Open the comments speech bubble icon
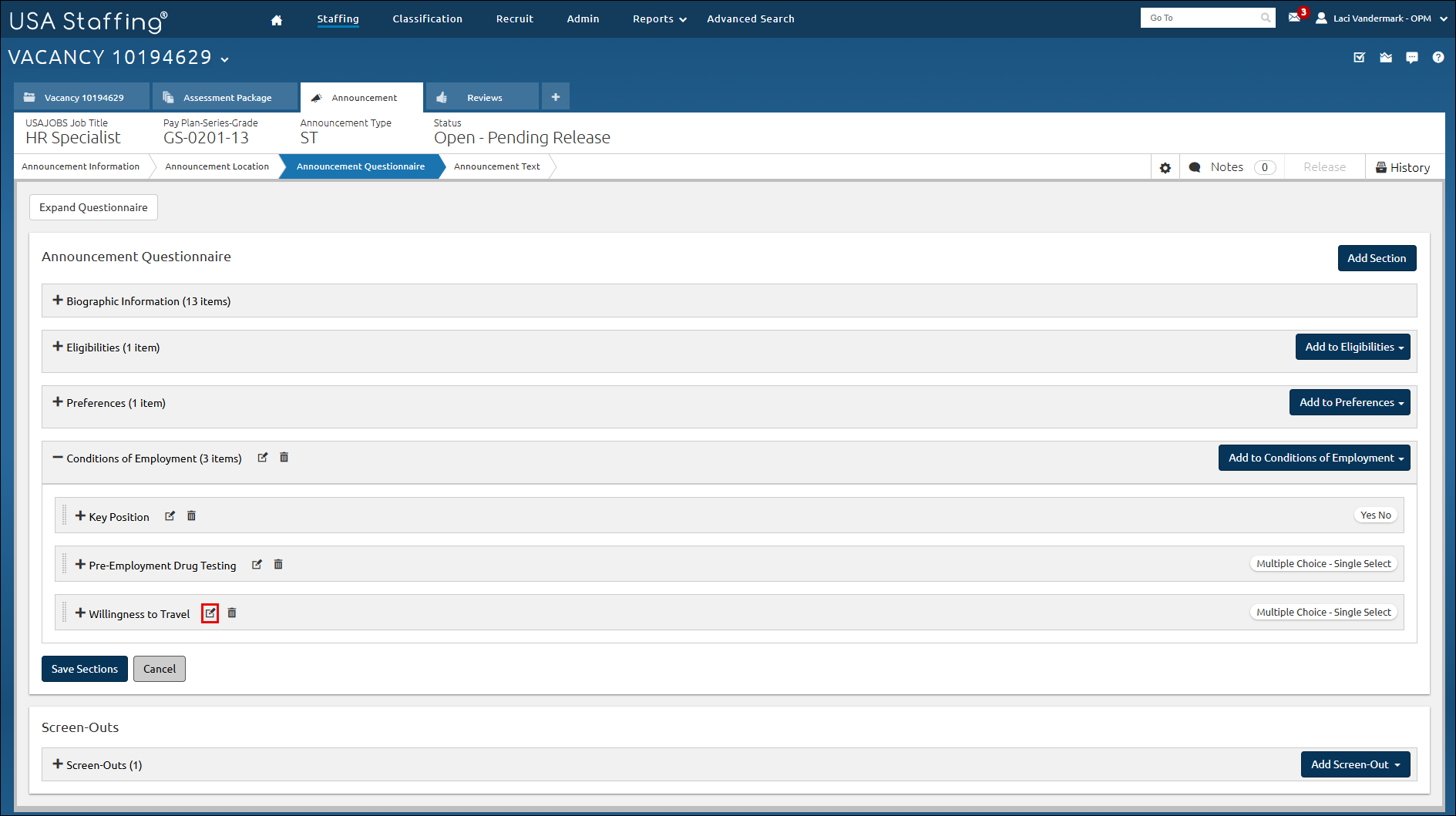 coord(1412,57)
